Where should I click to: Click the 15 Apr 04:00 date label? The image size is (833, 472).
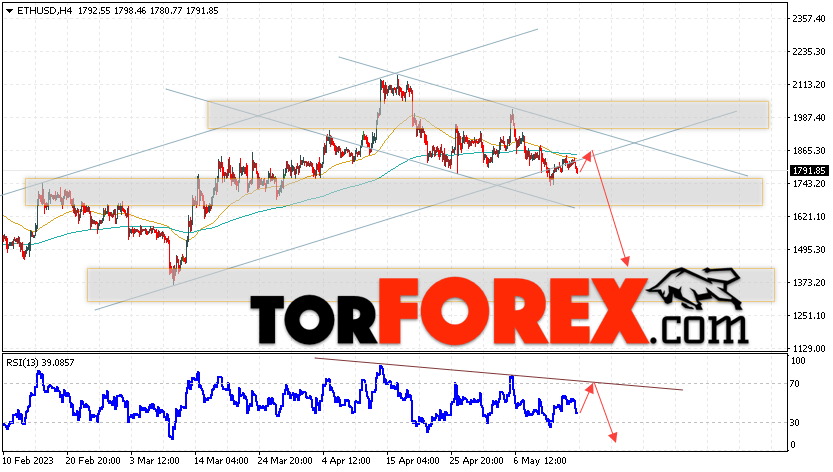[412, 460]
